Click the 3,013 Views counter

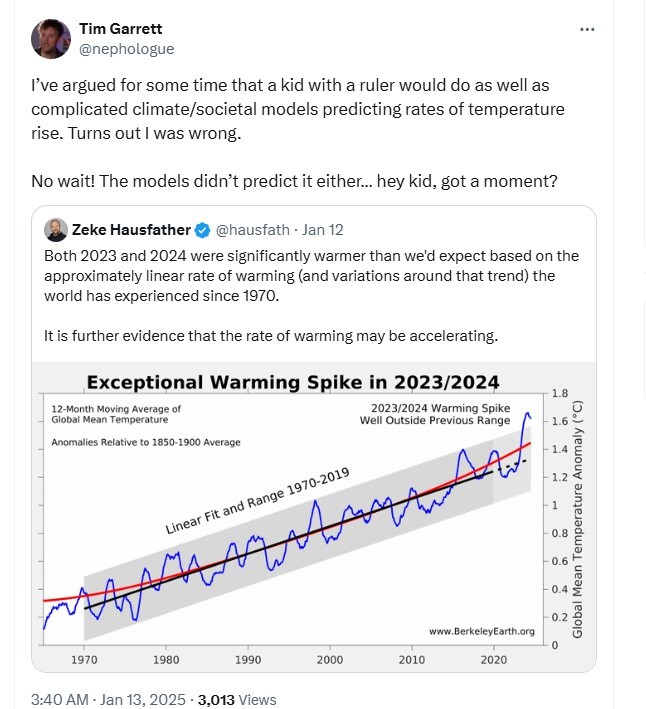(x=237, y=700)
